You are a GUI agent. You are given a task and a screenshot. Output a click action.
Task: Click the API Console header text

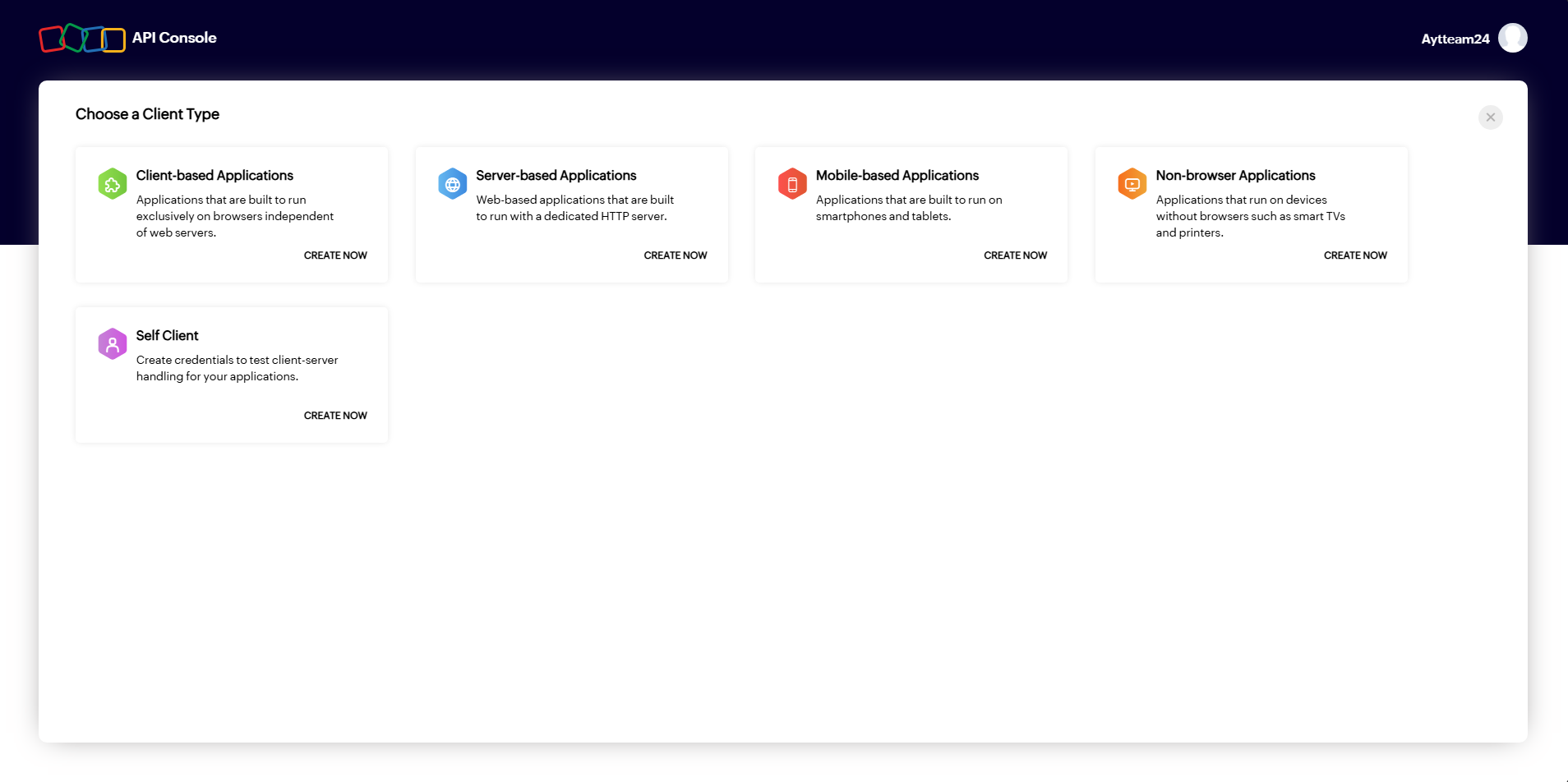tap(174, 38)
